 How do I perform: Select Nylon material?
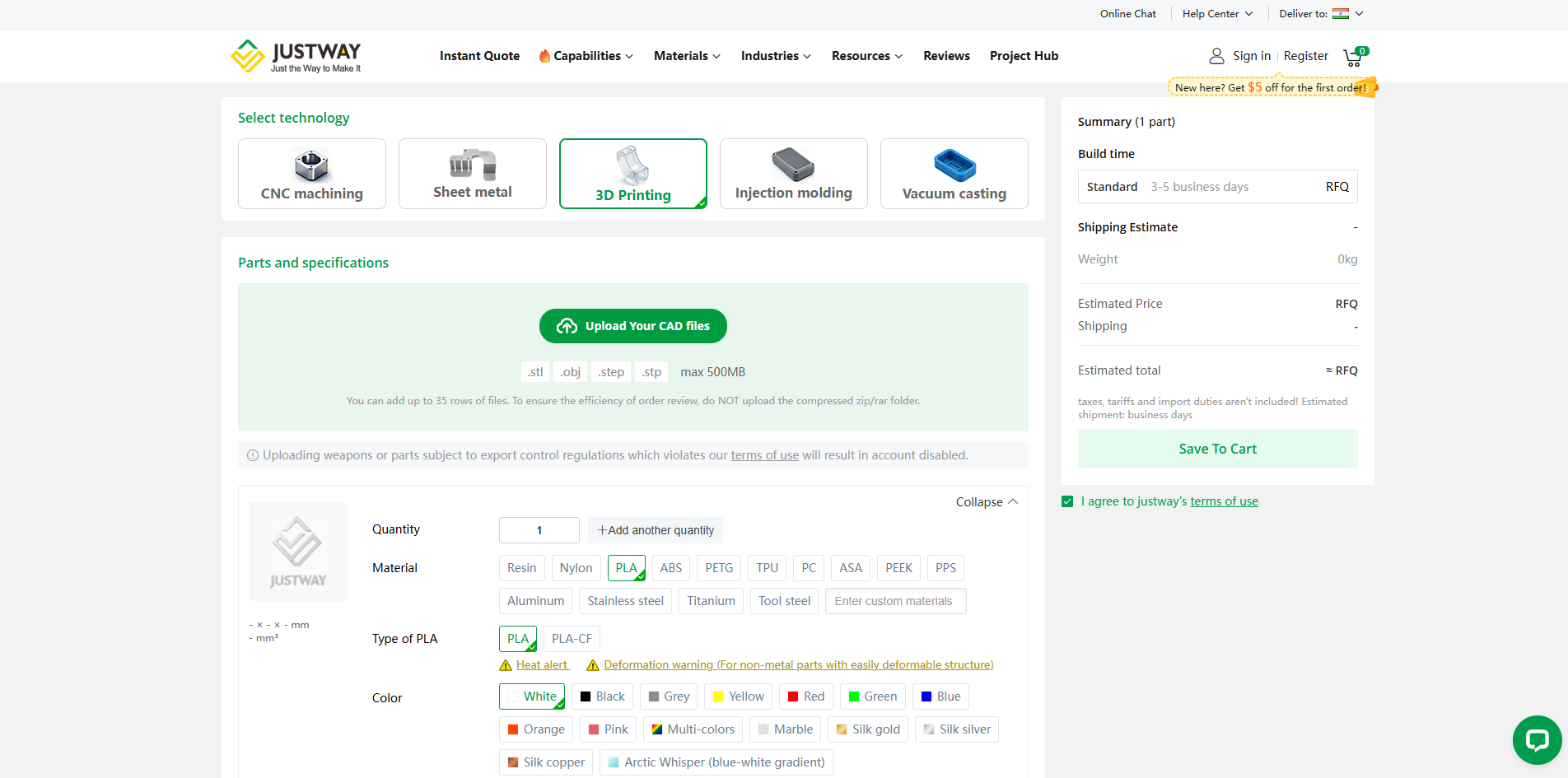pyautogui.click(x=576, y=568)
